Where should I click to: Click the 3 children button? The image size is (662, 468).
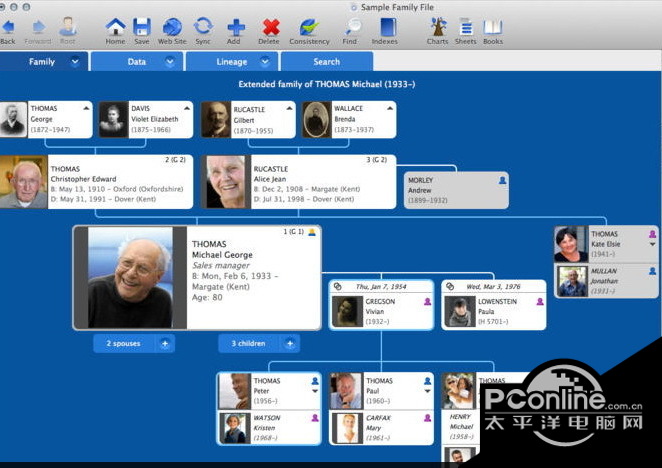tap(248, 343)
